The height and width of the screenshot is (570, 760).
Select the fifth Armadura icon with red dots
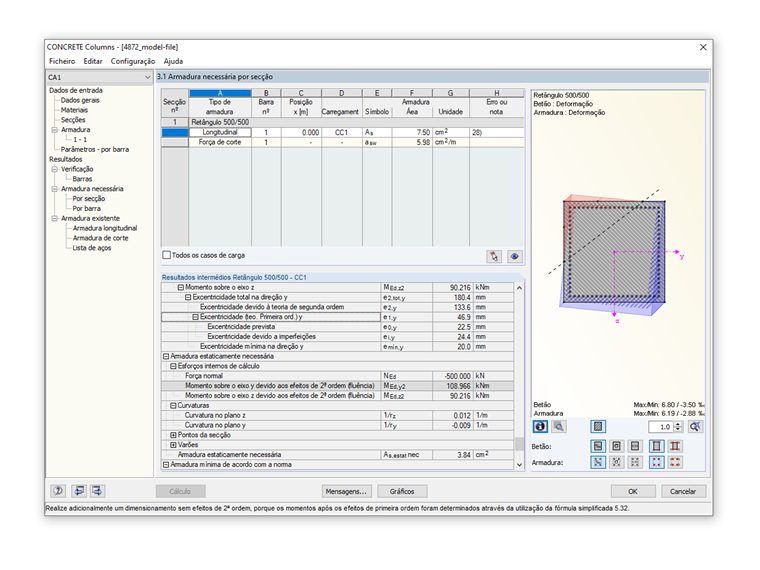(675, 462)
